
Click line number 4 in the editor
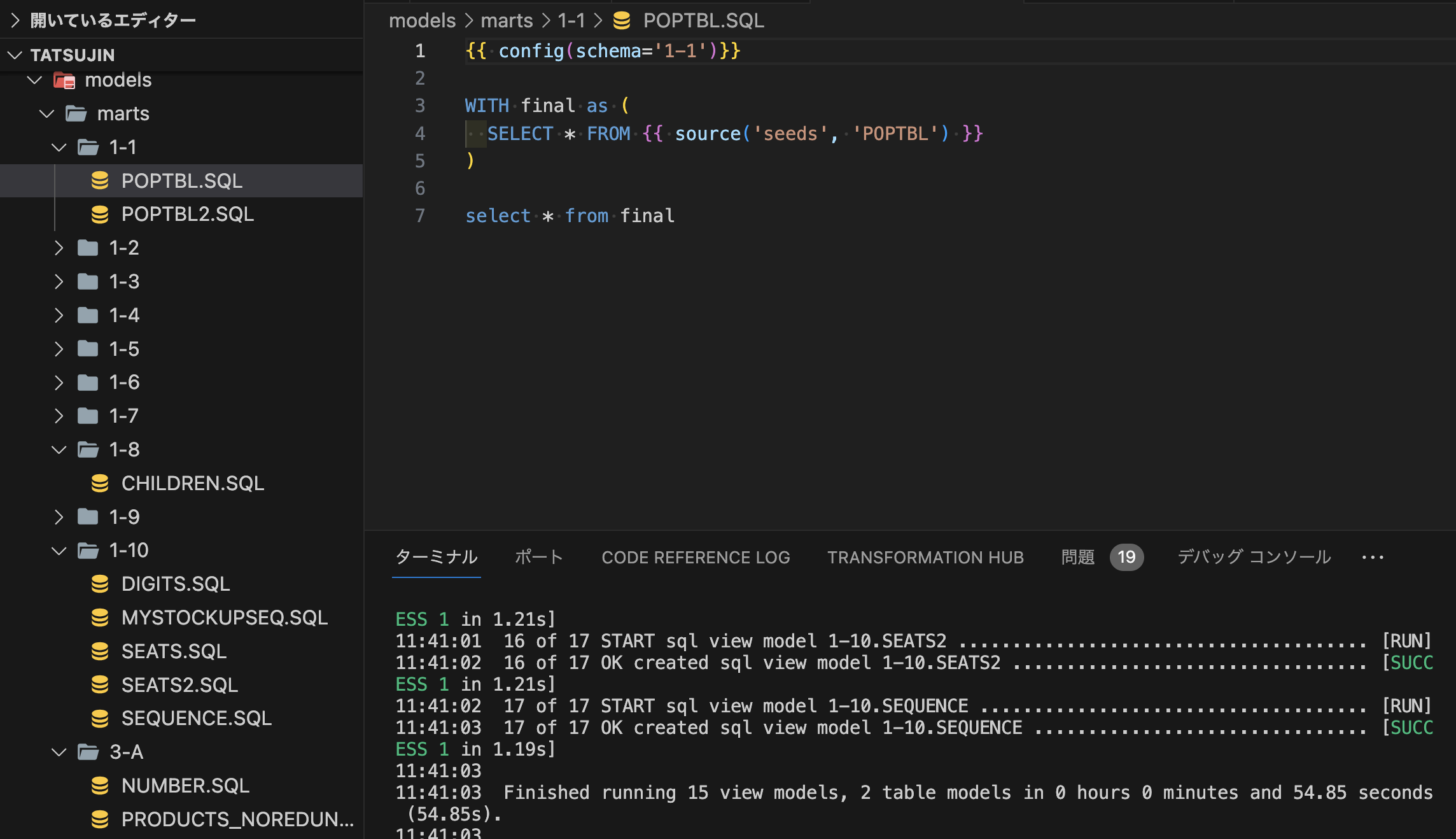419,134
